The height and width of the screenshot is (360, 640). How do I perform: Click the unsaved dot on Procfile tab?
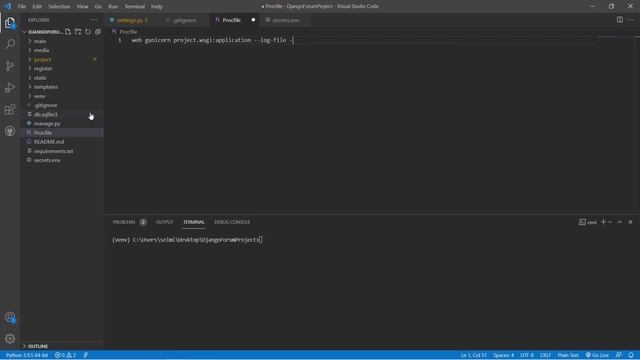click(253, 20)
